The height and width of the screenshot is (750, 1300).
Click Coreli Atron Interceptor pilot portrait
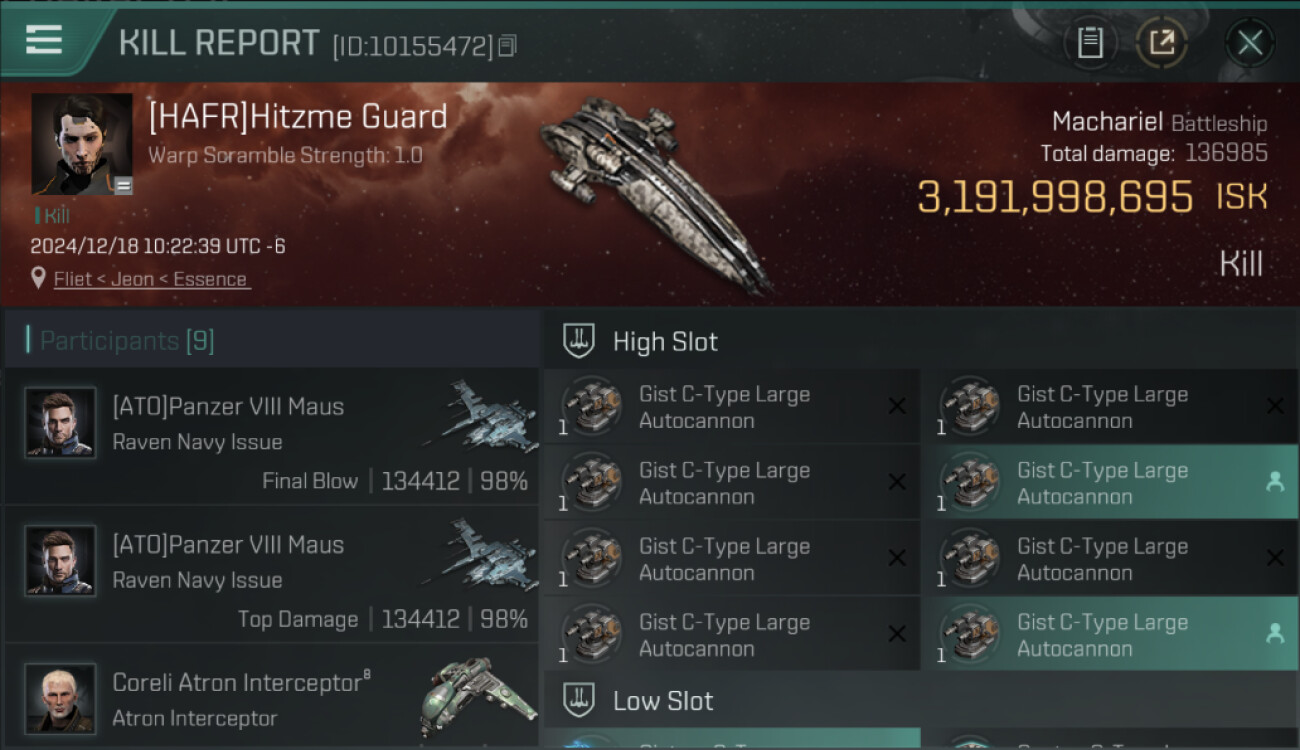[60, 698]
